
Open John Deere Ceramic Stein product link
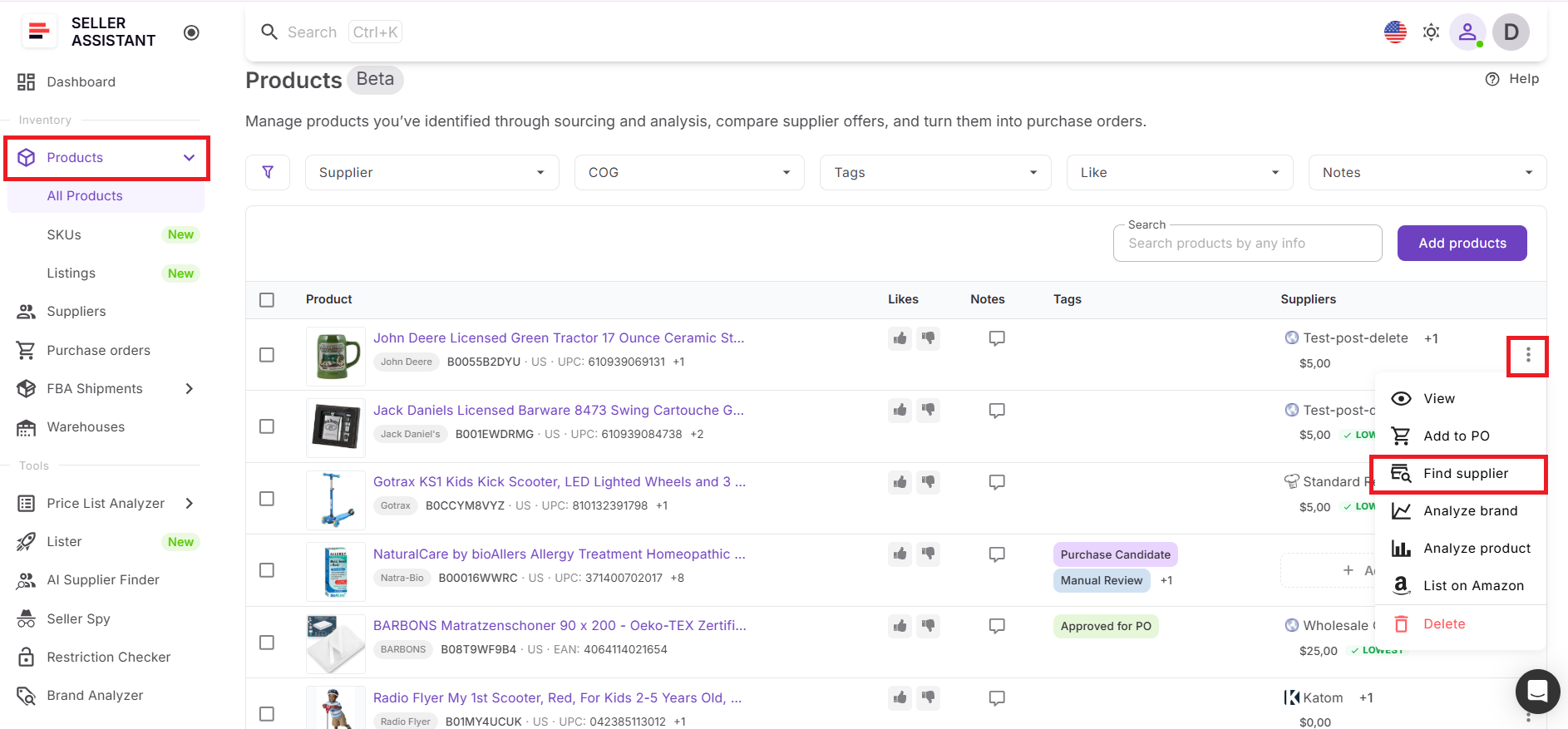pos(559,338)
